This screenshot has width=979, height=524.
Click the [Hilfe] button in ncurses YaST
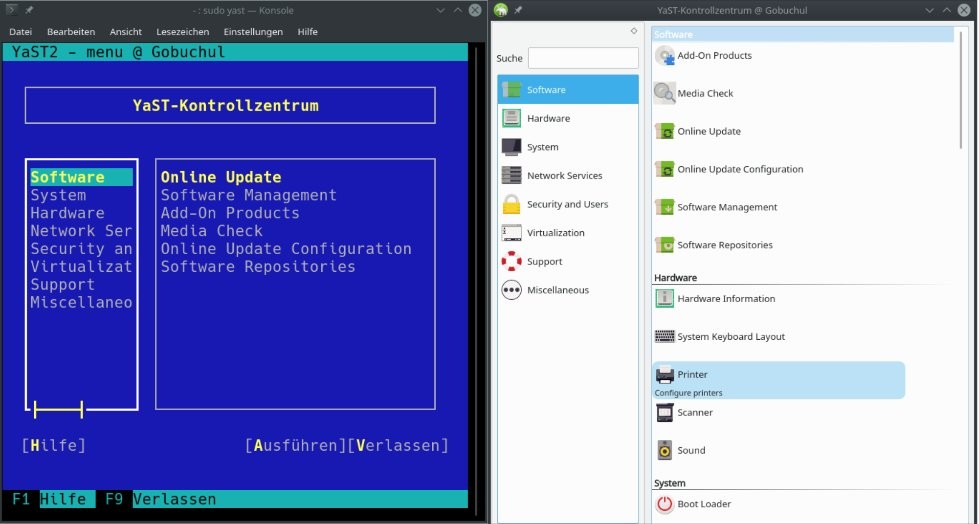pyautogui.click(x=54, y=445)
